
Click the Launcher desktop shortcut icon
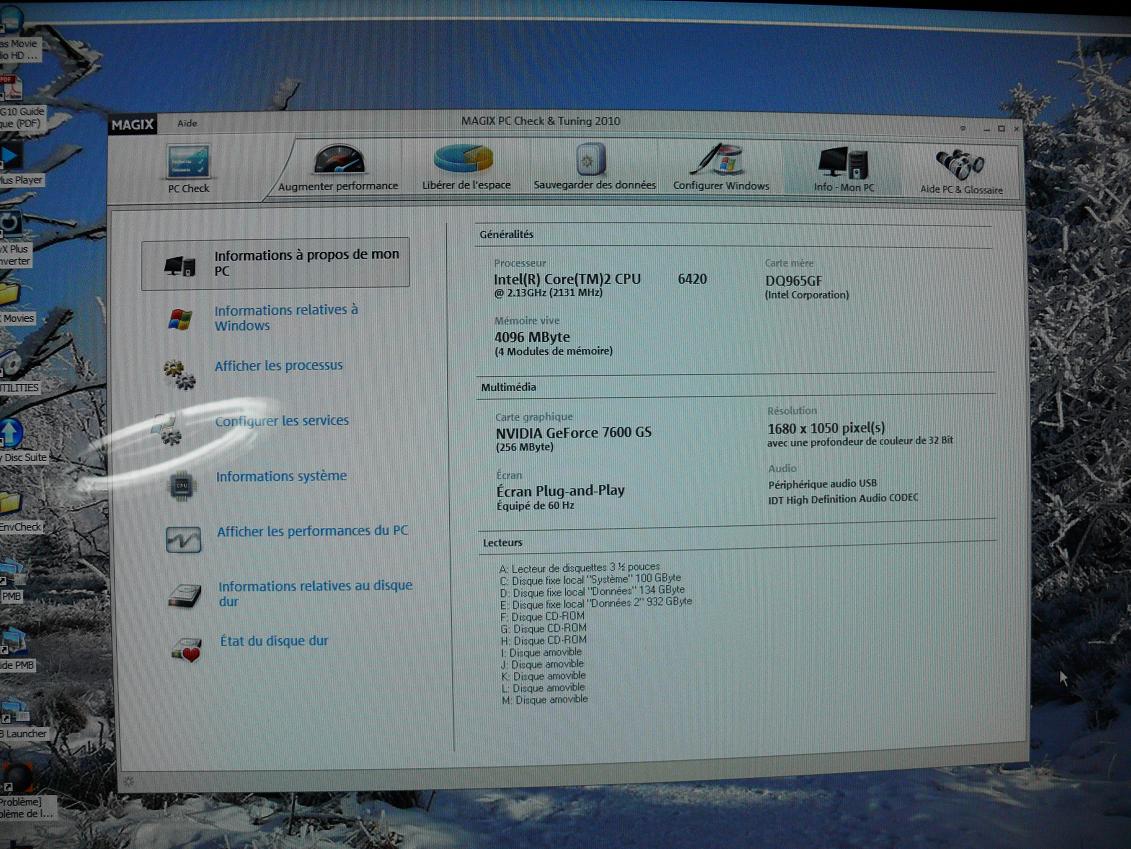(14, 711)
